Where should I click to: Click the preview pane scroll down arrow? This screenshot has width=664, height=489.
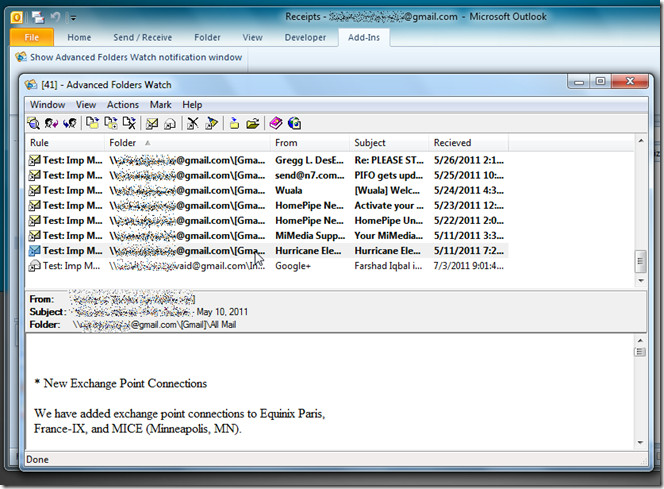point(640,443)
